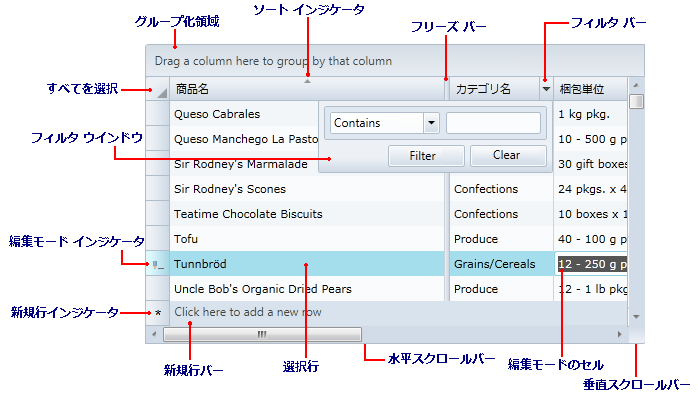Click the vertical scrollbar up arrow

click(636, 85)
